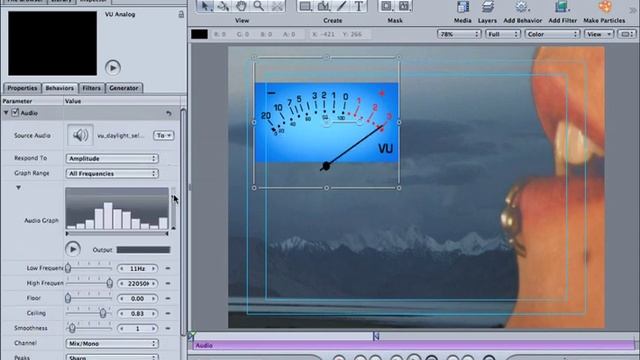Click the Add Filter icon

pos(562,7)
